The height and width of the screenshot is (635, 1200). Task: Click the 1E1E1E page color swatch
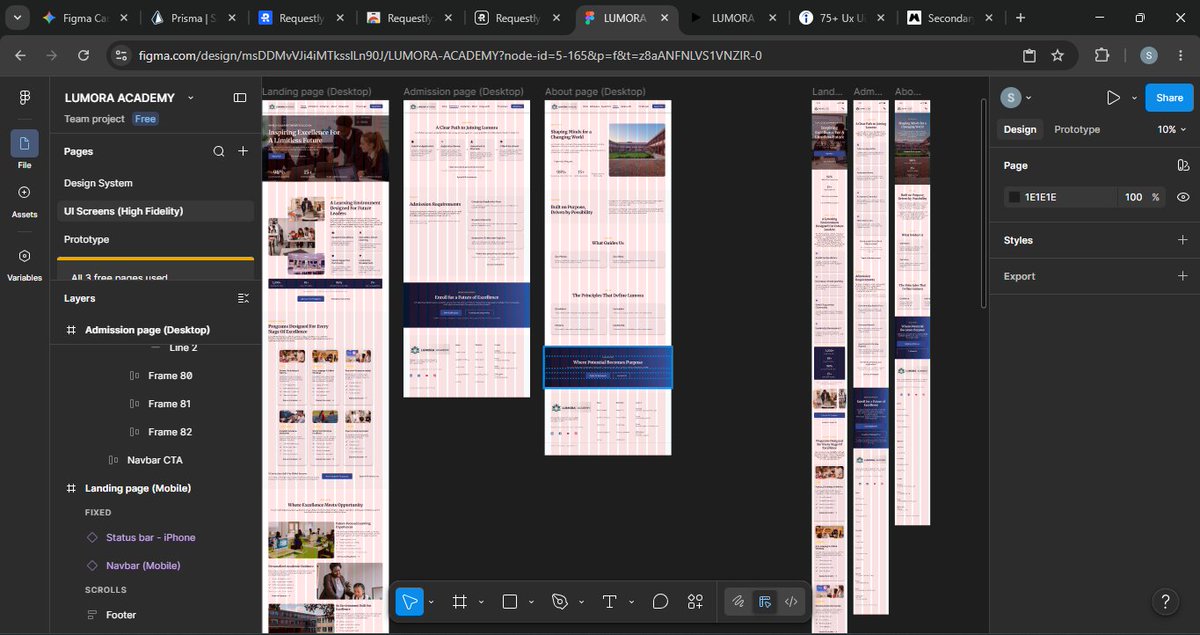(1014, 197)
